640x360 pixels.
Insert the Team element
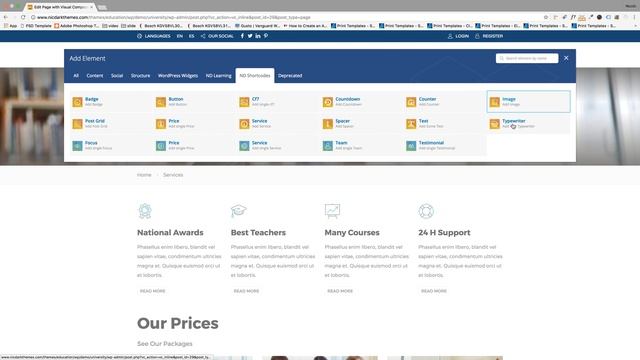pos(361,145)
